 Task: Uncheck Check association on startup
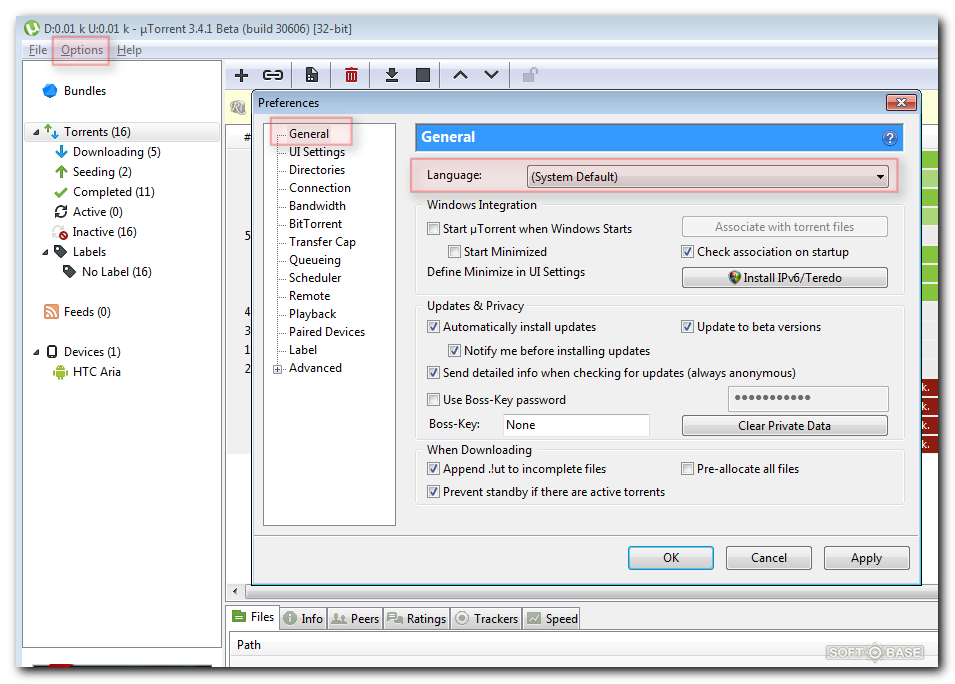tap(688, 252)
